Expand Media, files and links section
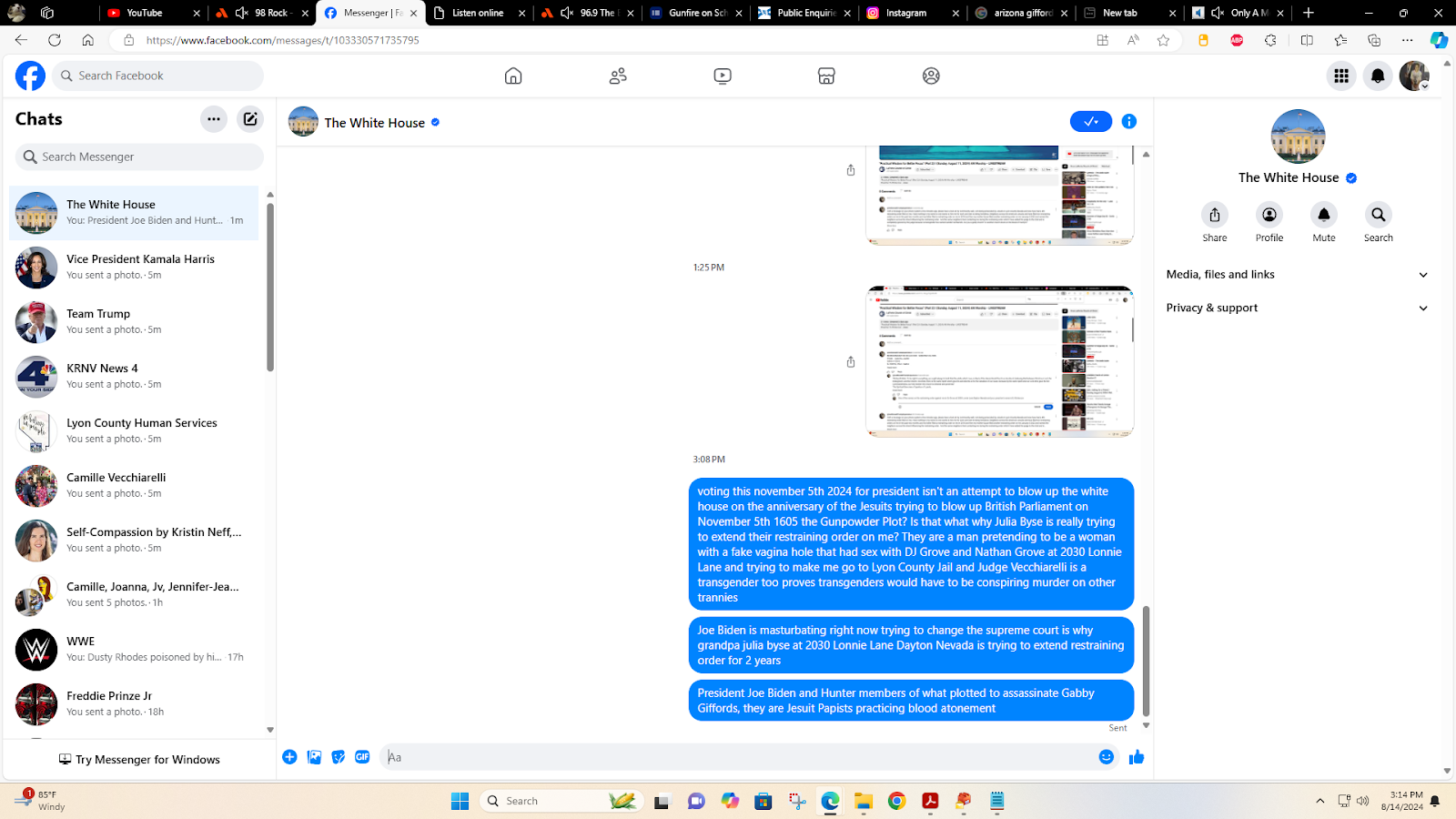The image size is (1456, 819). [1298, 275]
